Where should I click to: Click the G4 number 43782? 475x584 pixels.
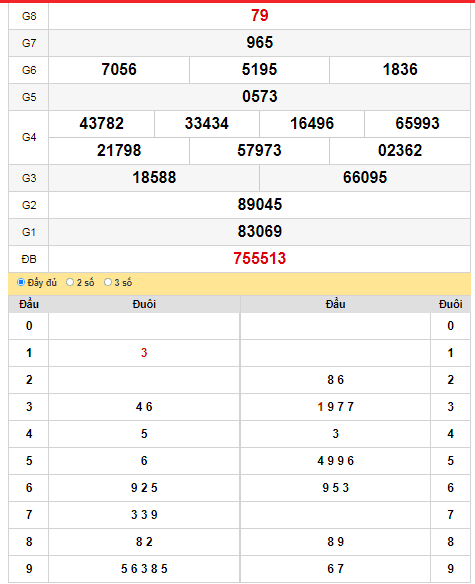pyautogui.click(x=101, y=124)
